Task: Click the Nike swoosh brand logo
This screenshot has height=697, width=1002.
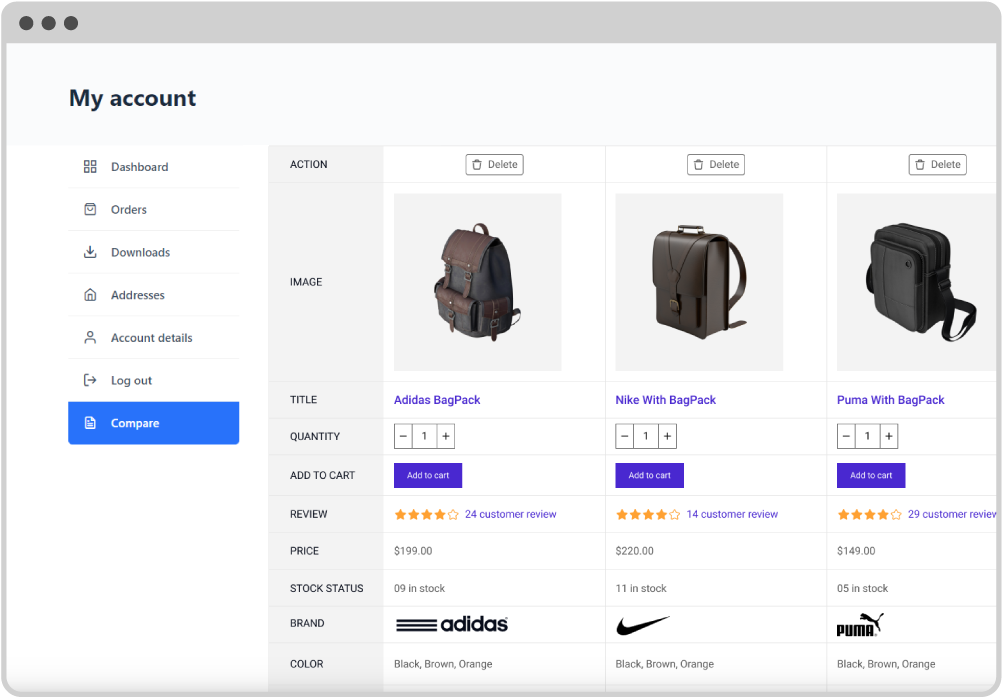Action: coord(643,625)
